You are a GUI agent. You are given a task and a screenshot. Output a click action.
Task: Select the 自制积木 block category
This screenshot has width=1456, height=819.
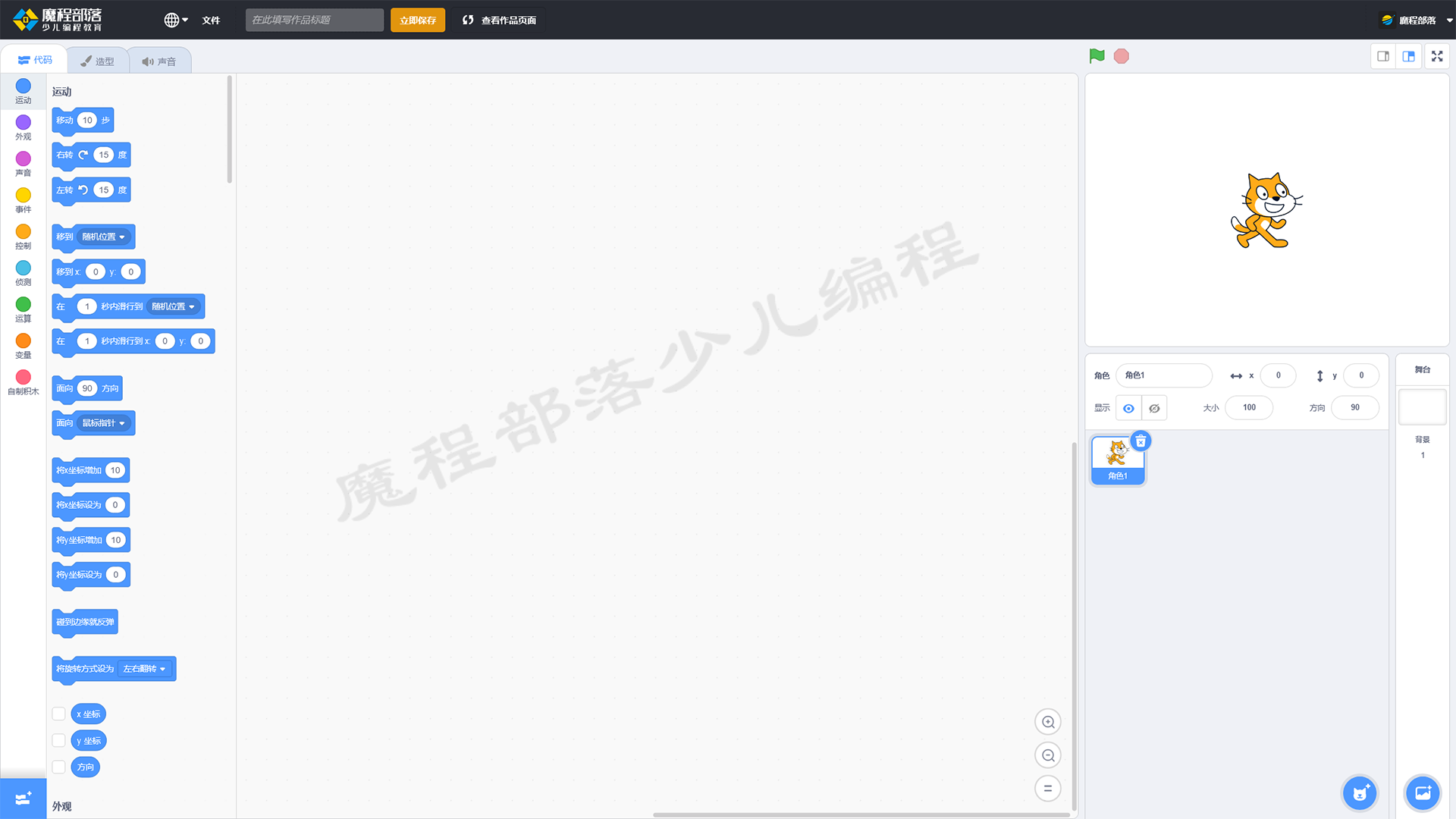(x=24, y=382)
